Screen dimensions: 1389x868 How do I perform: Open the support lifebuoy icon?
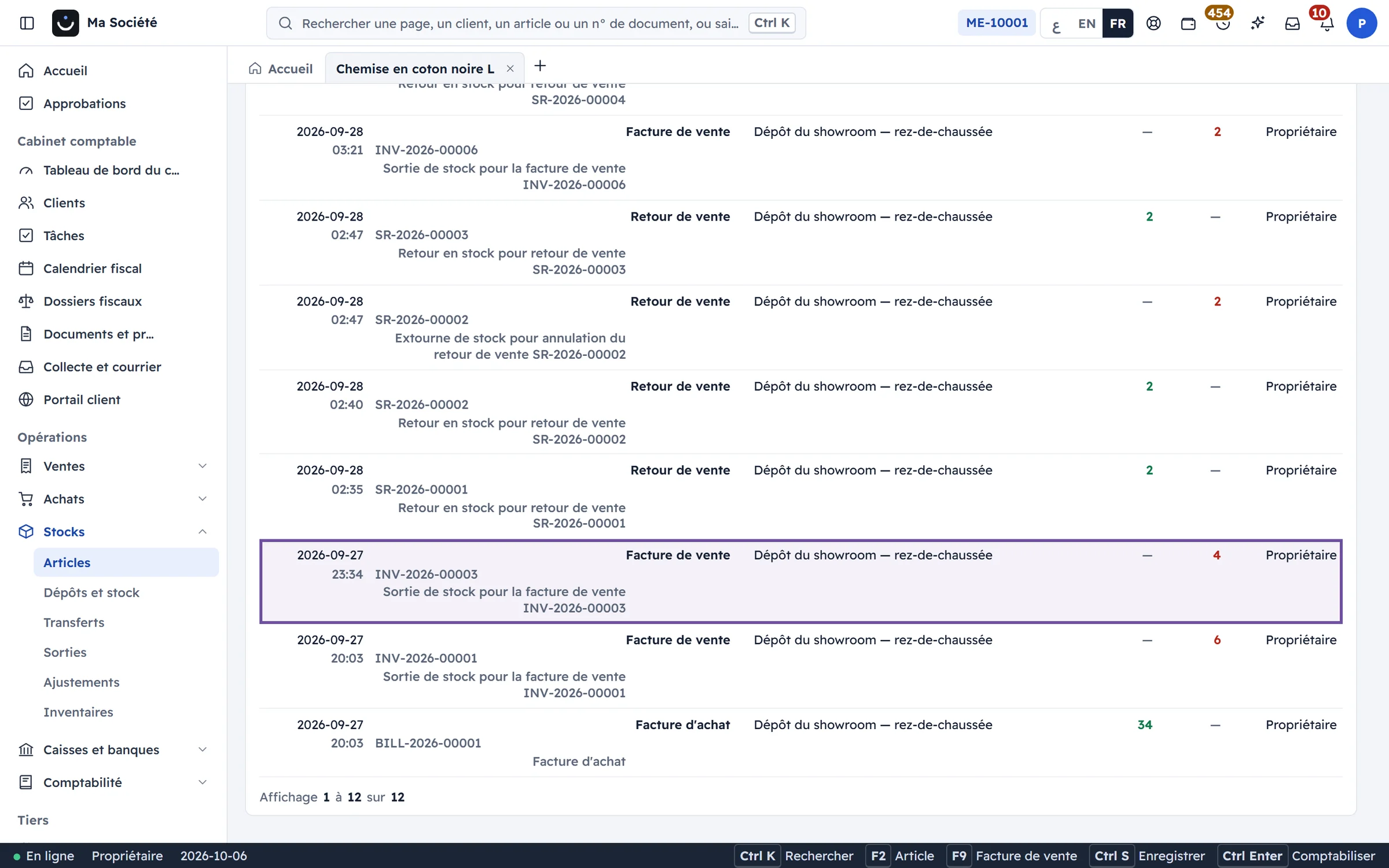[x=1153, y=23]
